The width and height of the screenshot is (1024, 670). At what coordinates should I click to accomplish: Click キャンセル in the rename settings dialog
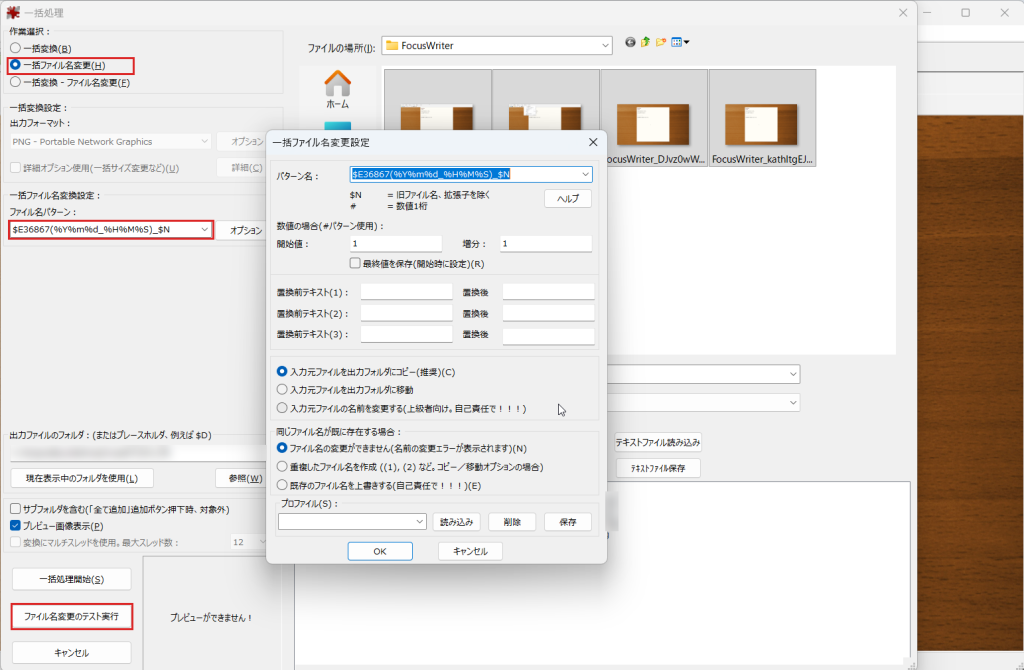pos(470,551)
